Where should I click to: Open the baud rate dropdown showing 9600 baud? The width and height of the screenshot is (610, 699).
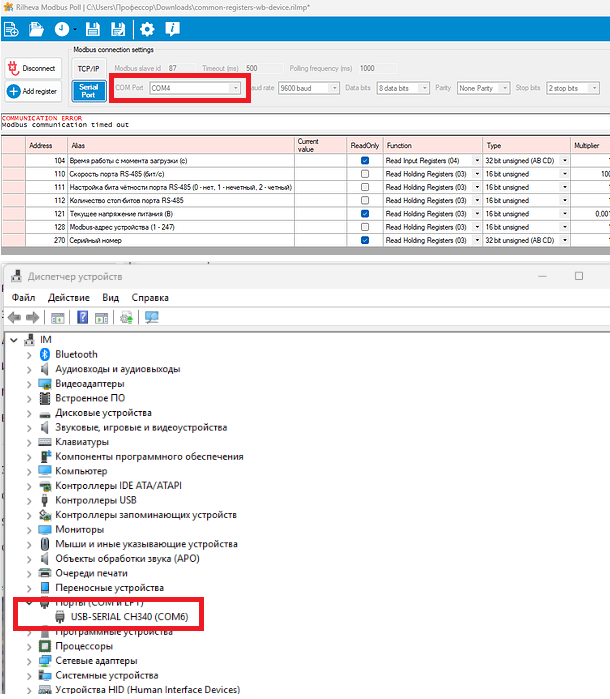click(x=308, y=88)
